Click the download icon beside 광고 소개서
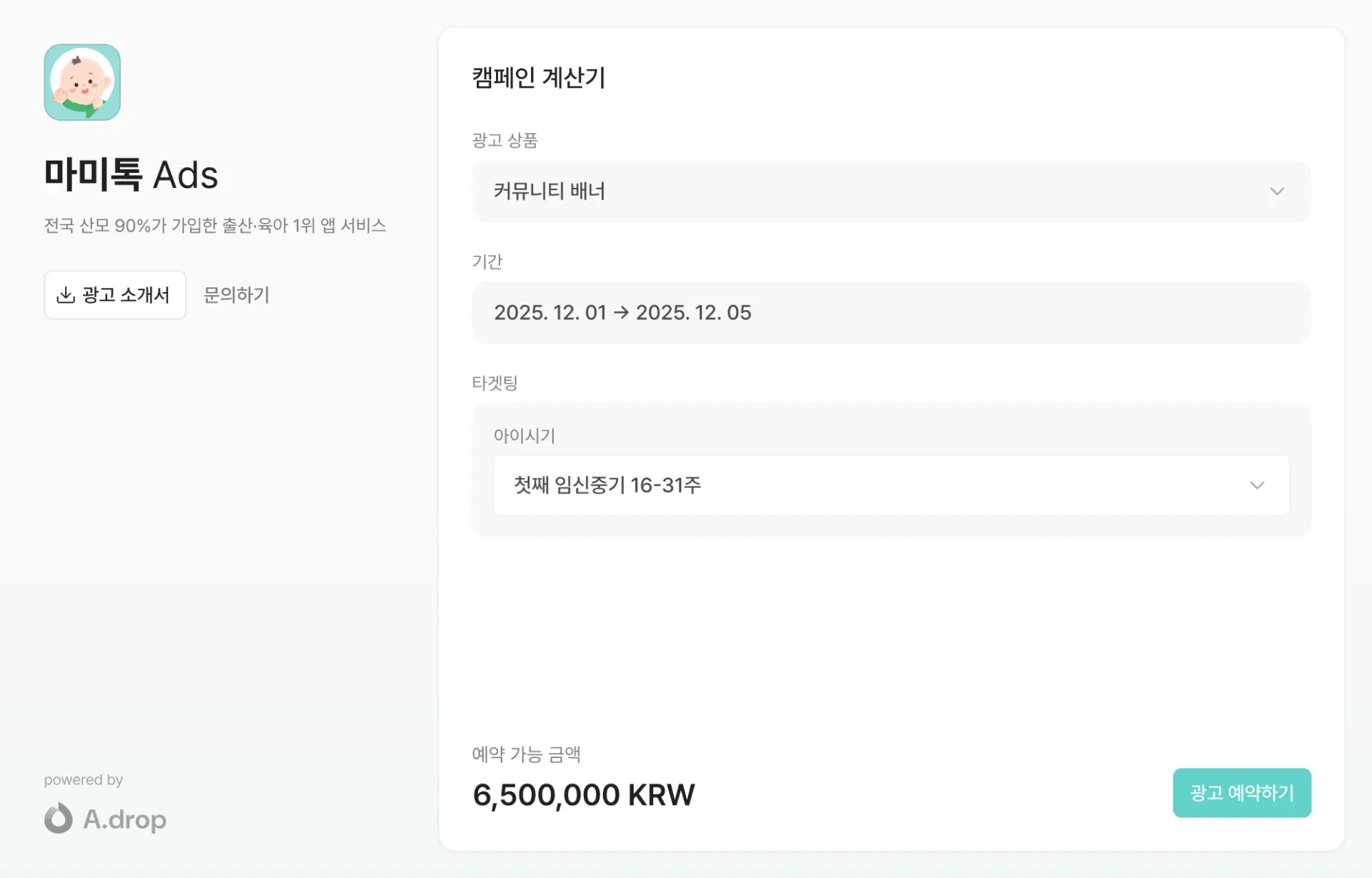 pos(66,295)
